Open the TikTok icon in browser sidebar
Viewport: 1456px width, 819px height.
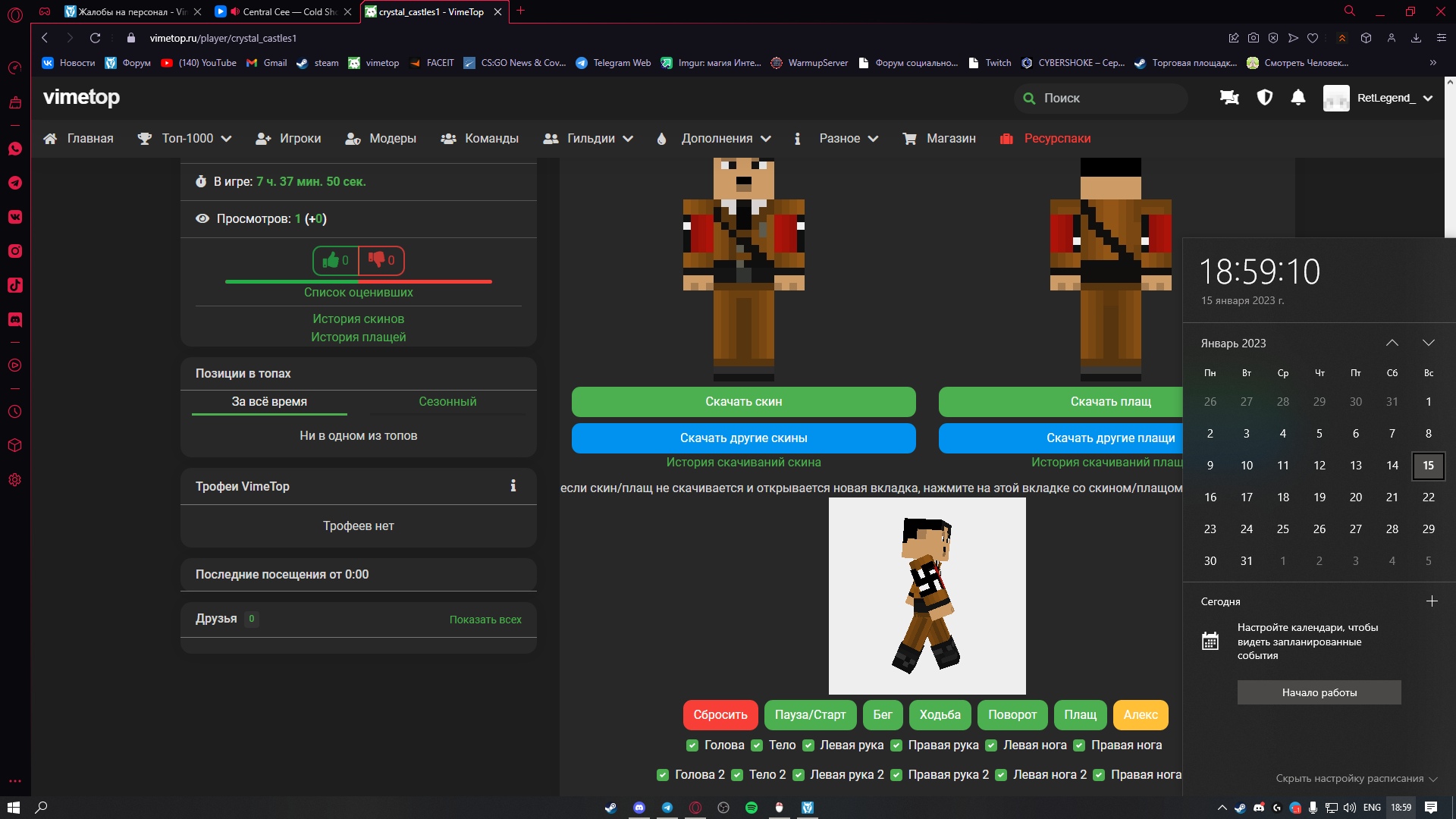(15, 285)
